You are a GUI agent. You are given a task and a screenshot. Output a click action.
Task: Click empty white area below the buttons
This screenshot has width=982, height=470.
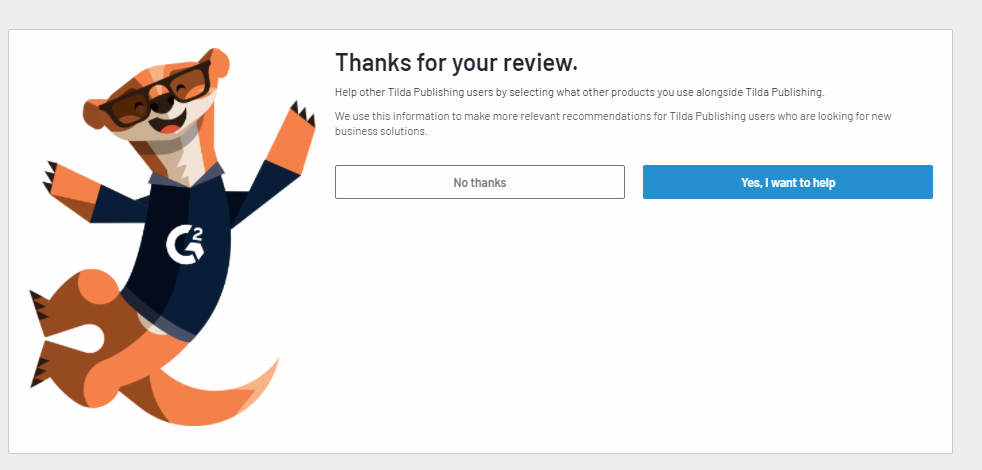click(633, 326)
